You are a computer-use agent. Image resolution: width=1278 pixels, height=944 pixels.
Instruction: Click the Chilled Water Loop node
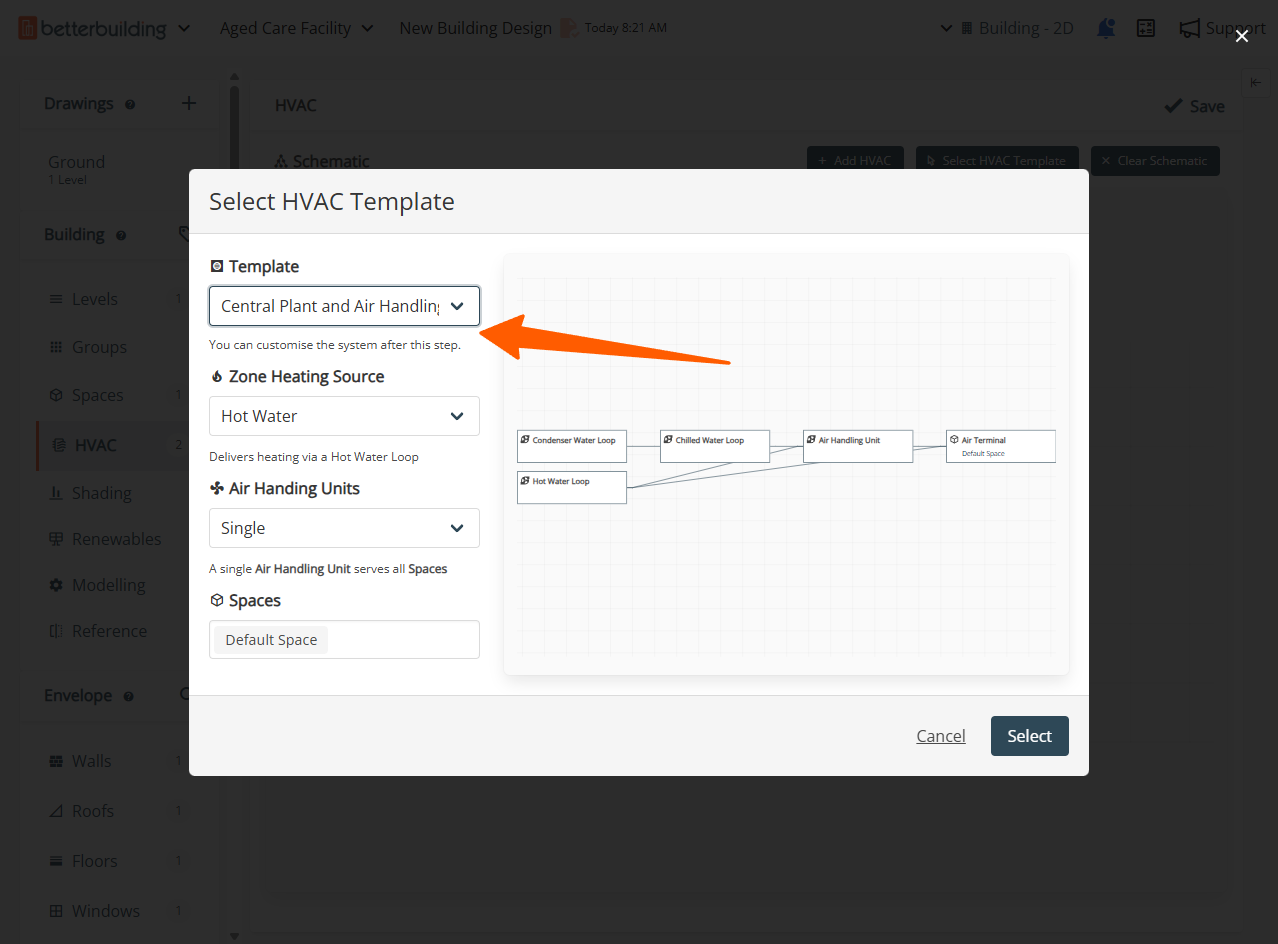coord(714,446)
